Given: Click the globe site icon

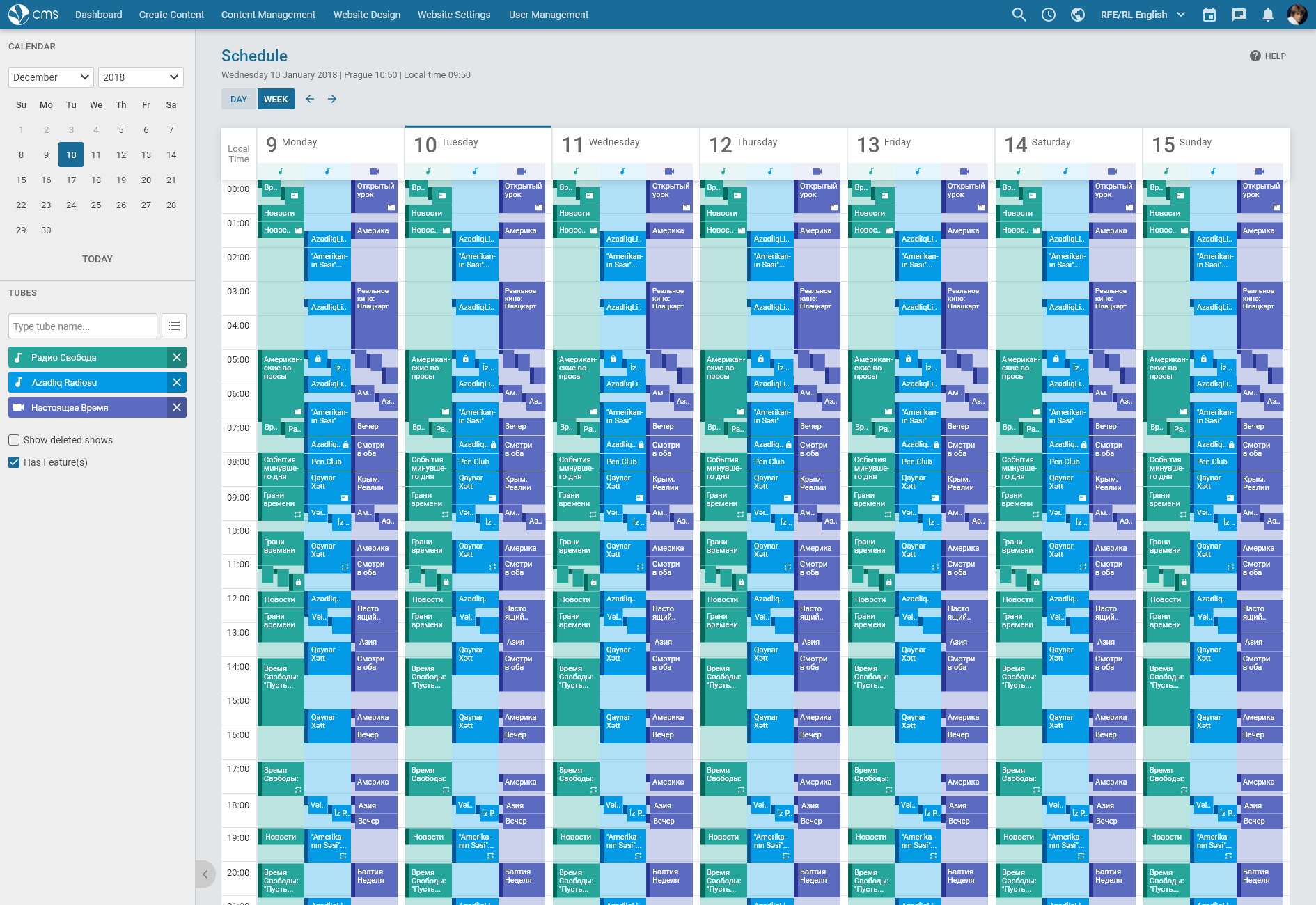Looking at the screenshot, I should click(1078, 15).
